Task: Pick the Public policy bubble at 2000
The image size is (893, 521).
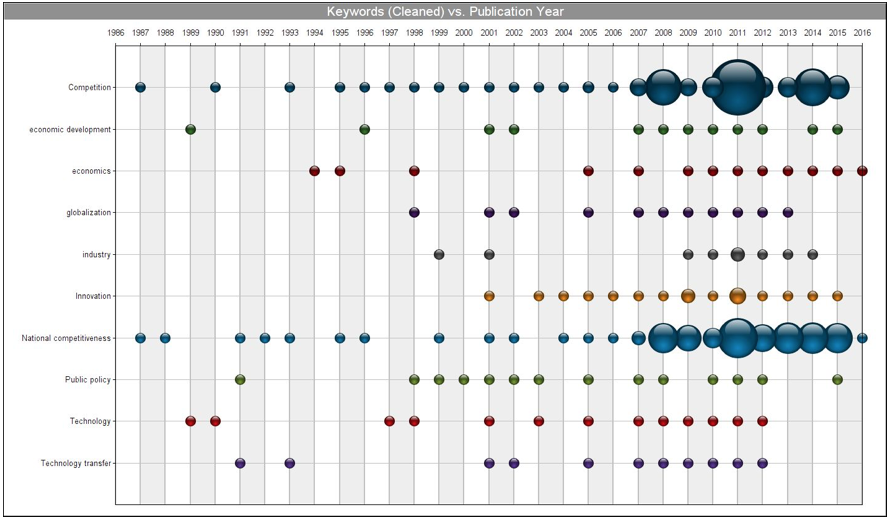Action: pyautogui.click(x=464, y=379)
